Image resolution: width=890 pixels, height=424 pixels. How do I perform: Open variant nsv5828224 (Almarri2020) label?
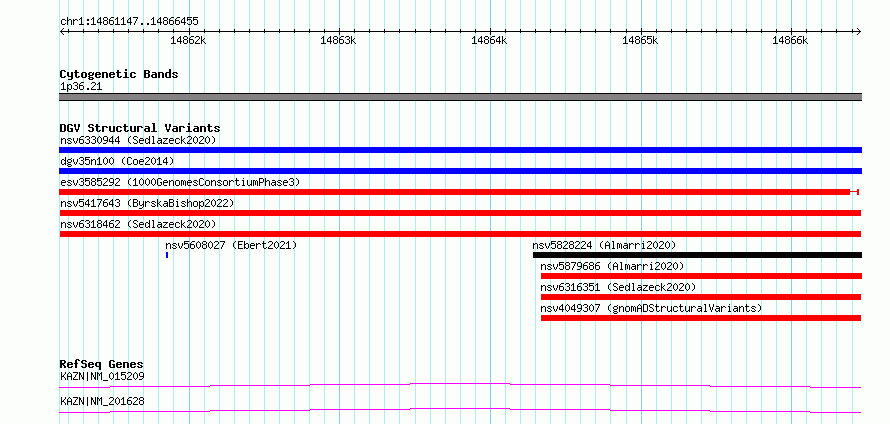[x=604, y=245]
